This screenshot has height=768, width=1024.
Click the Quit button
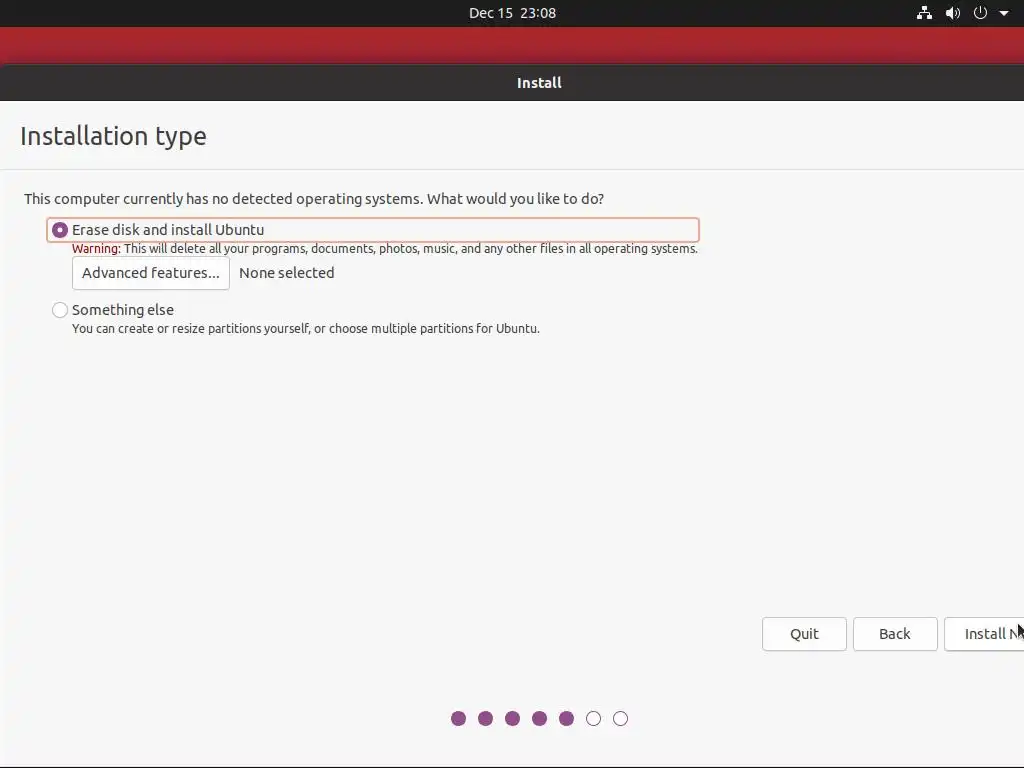(x=804, y=634)
